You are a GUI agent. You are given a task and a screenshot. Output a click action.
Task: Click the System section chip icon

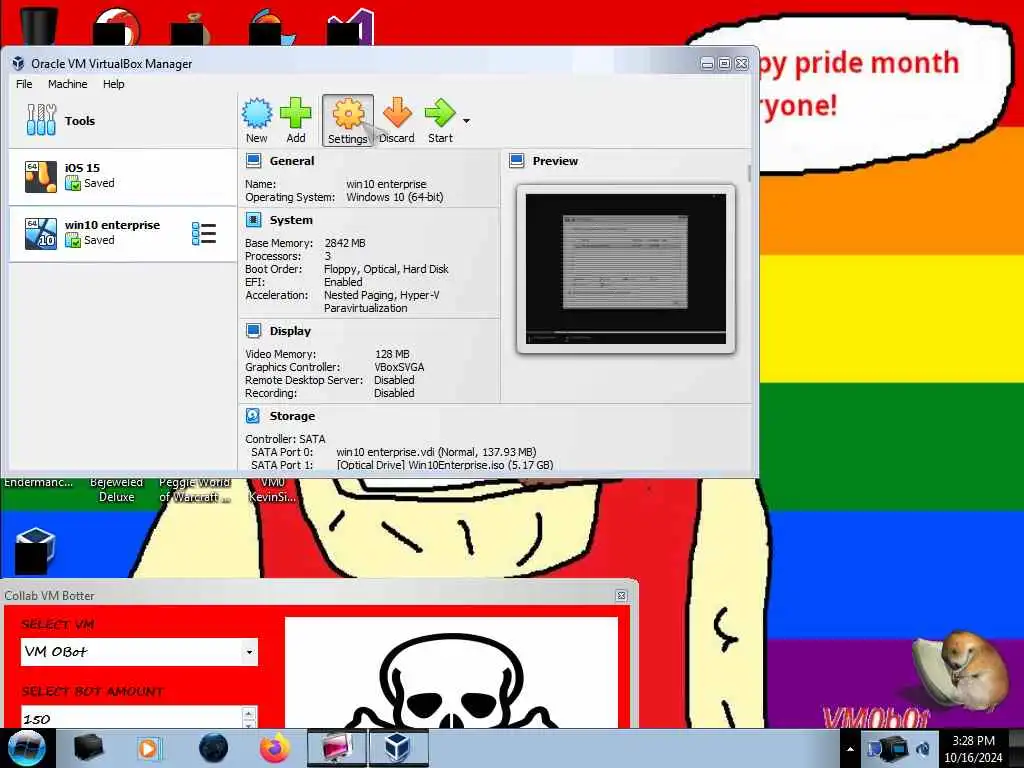pyautogui.click(x=253, y=220)
